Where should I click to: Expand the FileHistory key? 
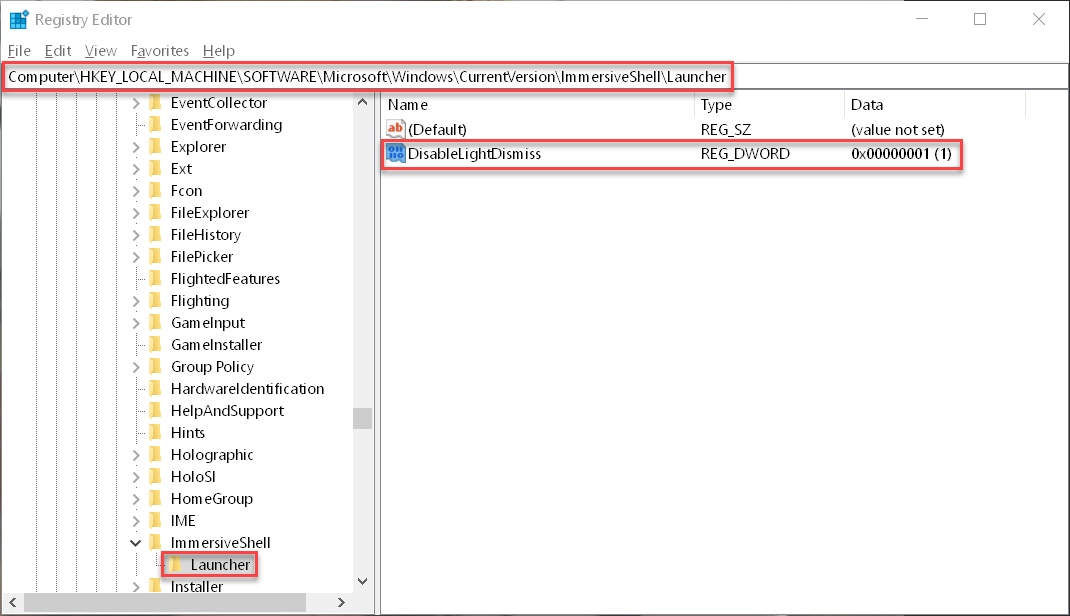(x=136, y=235)
